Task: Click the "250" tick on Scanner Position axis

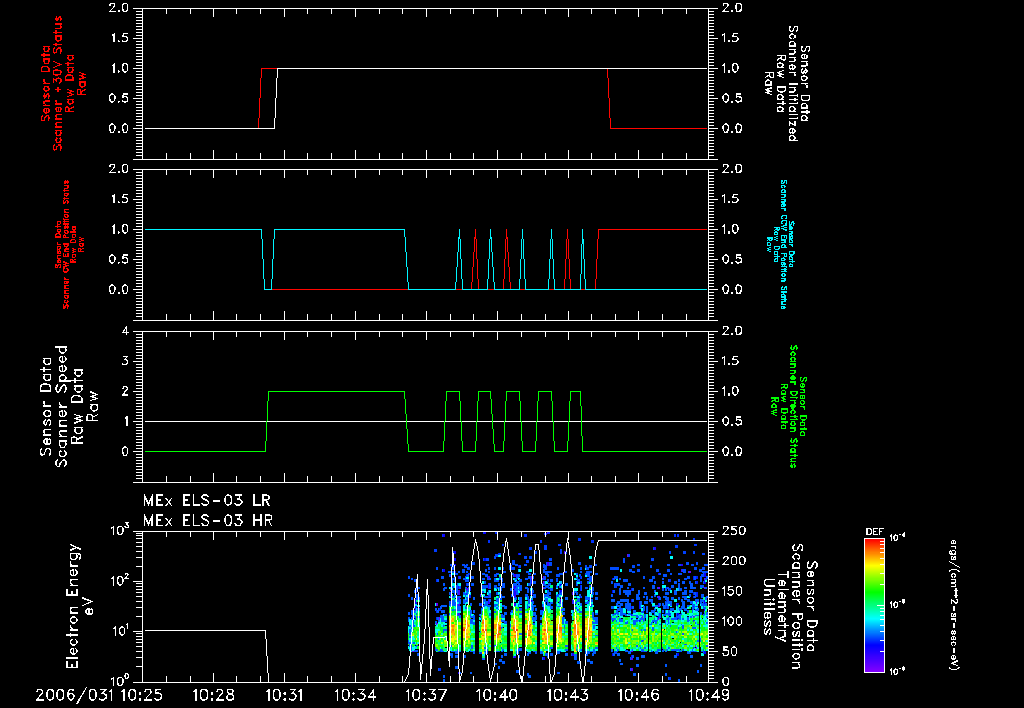Action: (735, 531)
